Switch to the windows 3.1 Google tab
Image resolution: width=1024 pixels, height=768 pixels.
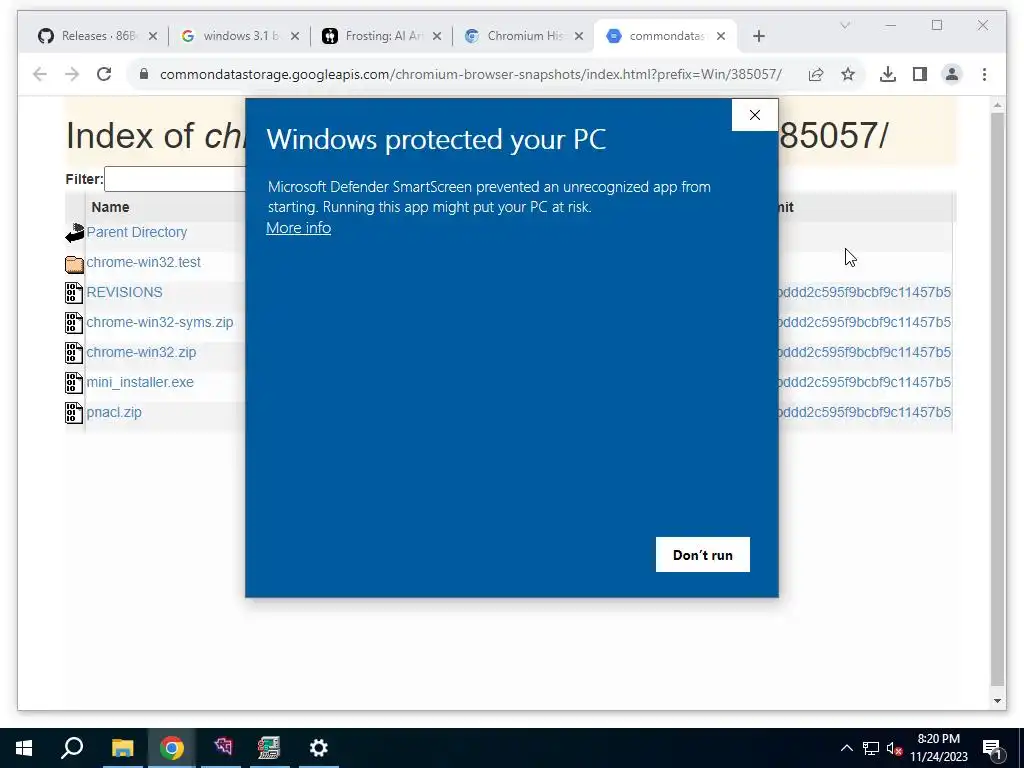click(x=240, y=36)
